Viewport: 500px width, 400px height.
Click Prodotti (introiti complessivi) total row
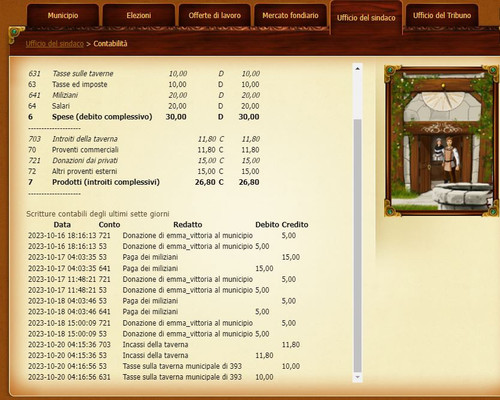click(x=144, y=182)
